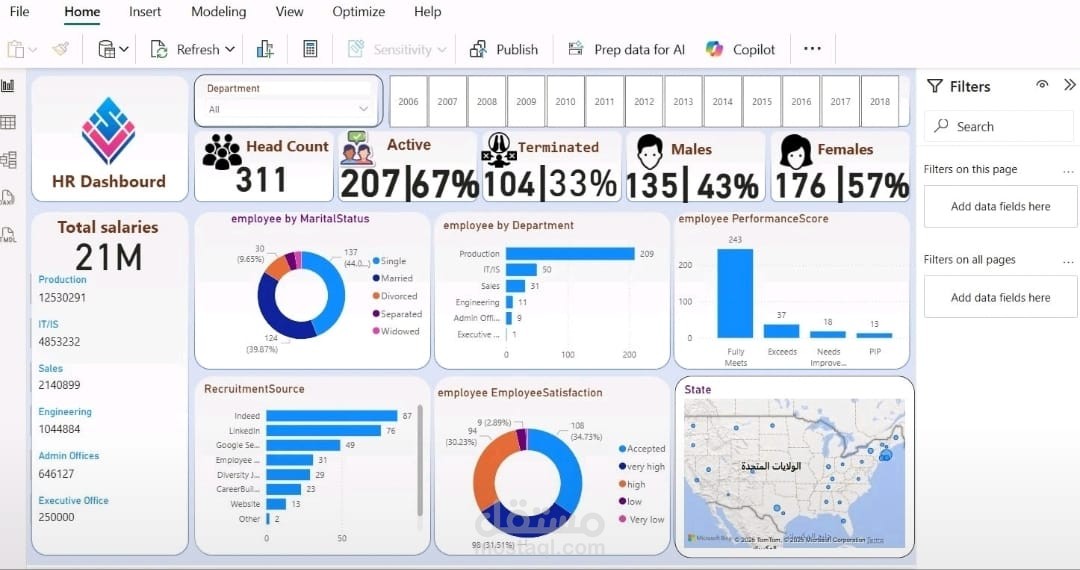The height and width of the screenshot is (570, 1080).
Task: Open the ribbon overflow ellipsis
Action: (813, 49)
